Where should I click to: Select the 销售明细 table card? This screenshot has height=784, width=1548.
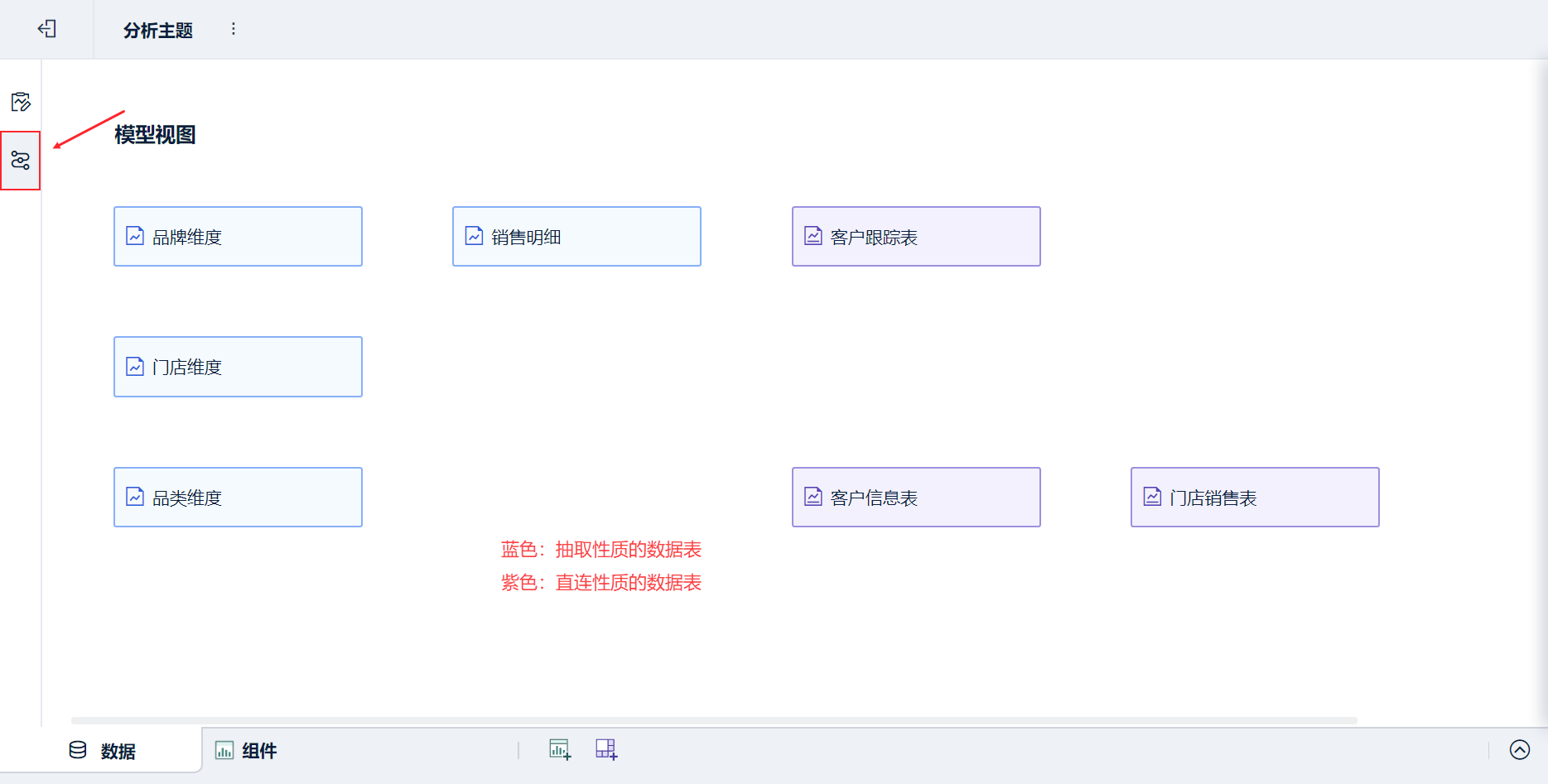[576, 236]
